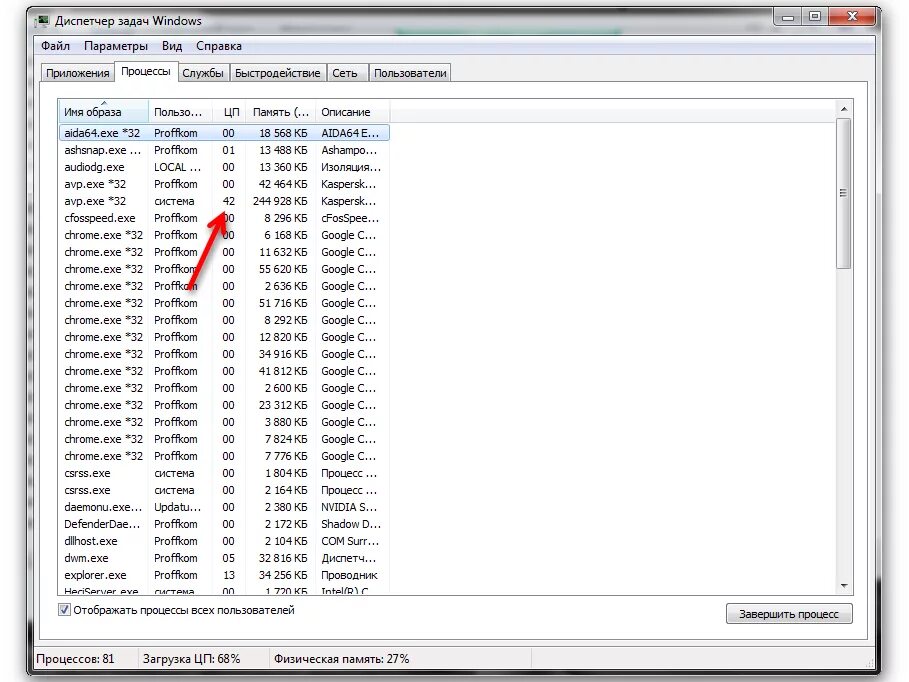Click the vertical scrollbar thumb
The image size is (909, 682).
coord(844,194)
